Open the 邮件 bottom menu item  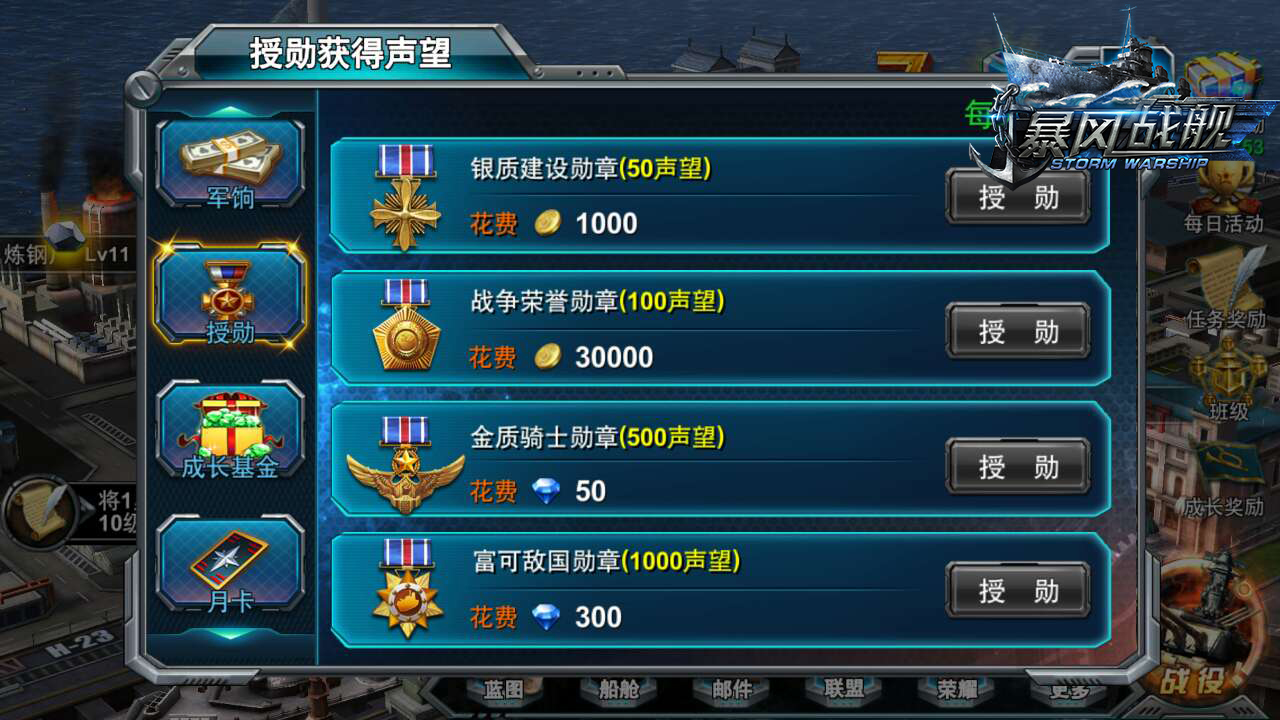click(733, 690)
